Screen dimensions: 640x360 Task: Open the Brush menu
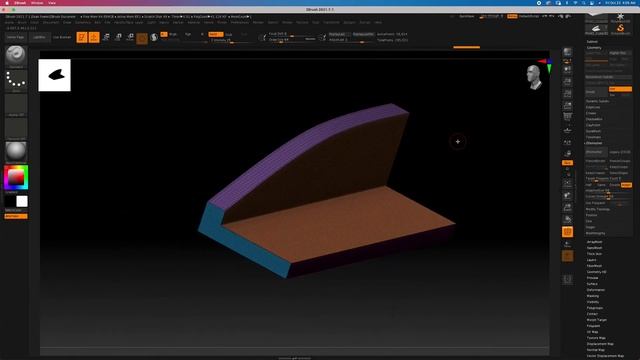[22, 22]
